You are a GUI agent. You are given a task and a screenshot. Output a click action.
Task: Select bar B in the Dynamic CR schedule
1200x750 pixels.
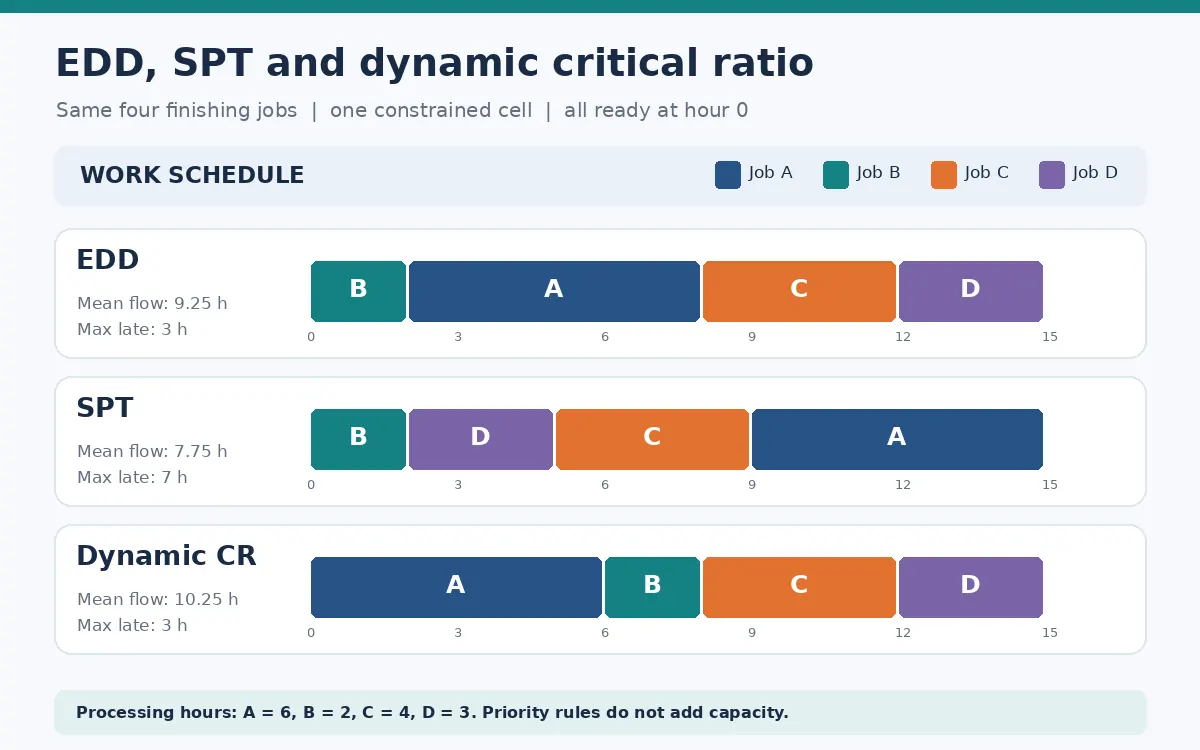point(652,587)
